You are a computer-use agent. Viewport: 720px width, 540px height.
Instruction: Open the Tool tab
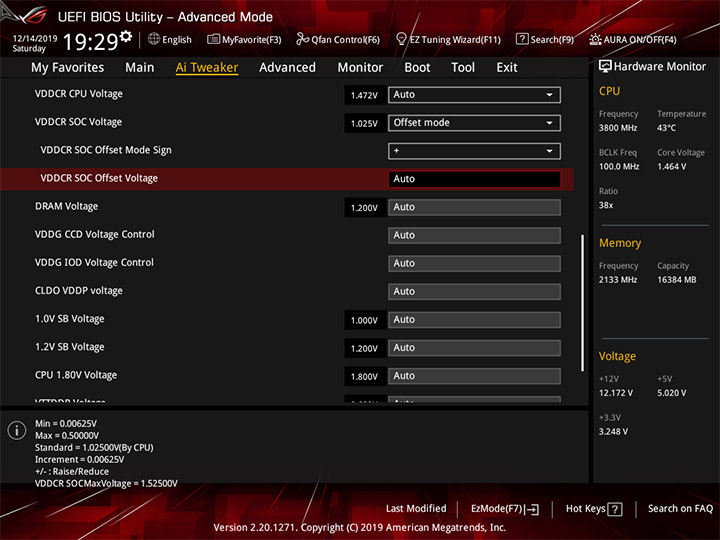pos(463,68)
